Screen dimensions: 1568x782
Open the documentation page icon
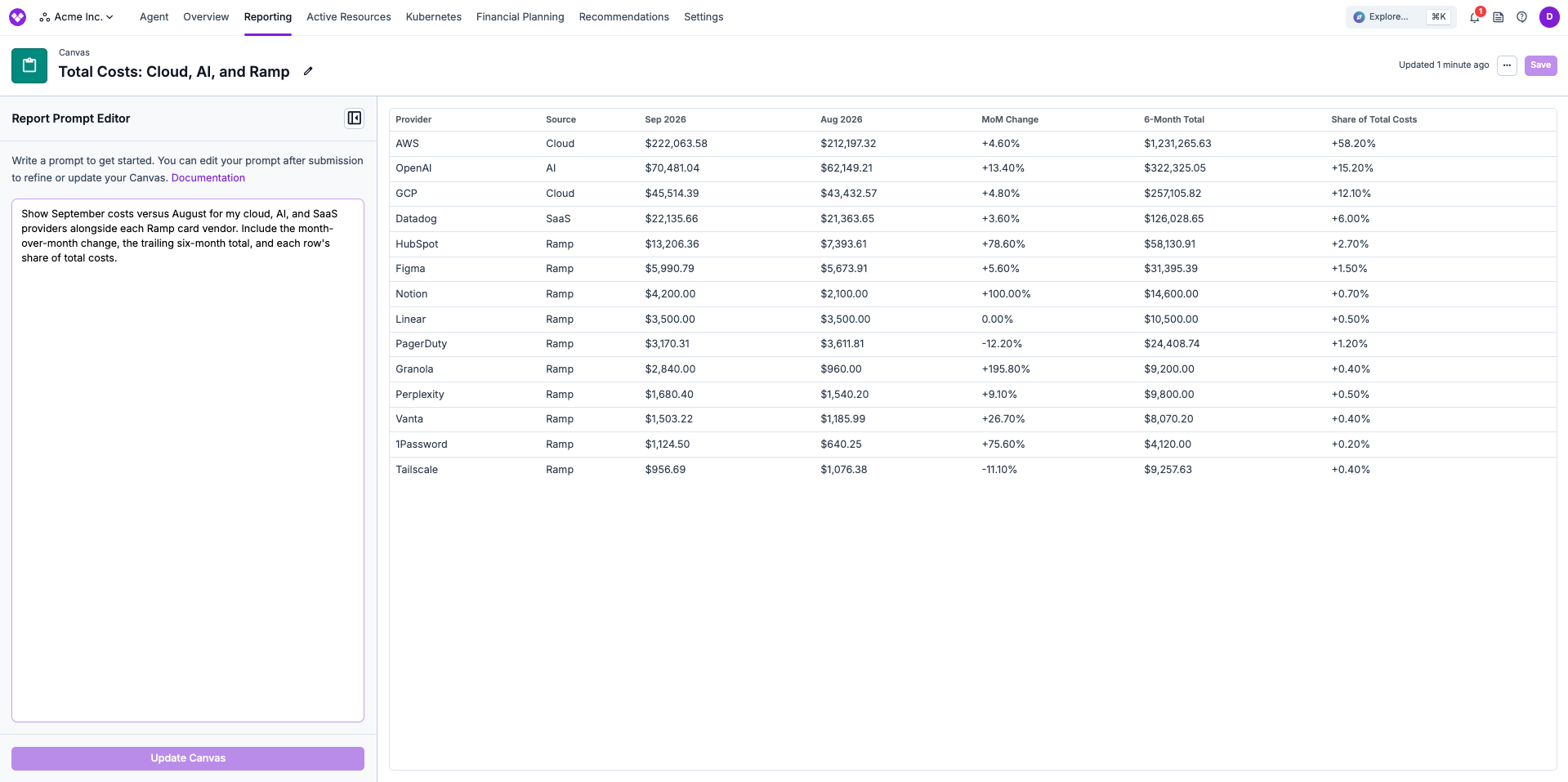[x=1499, y=16]
